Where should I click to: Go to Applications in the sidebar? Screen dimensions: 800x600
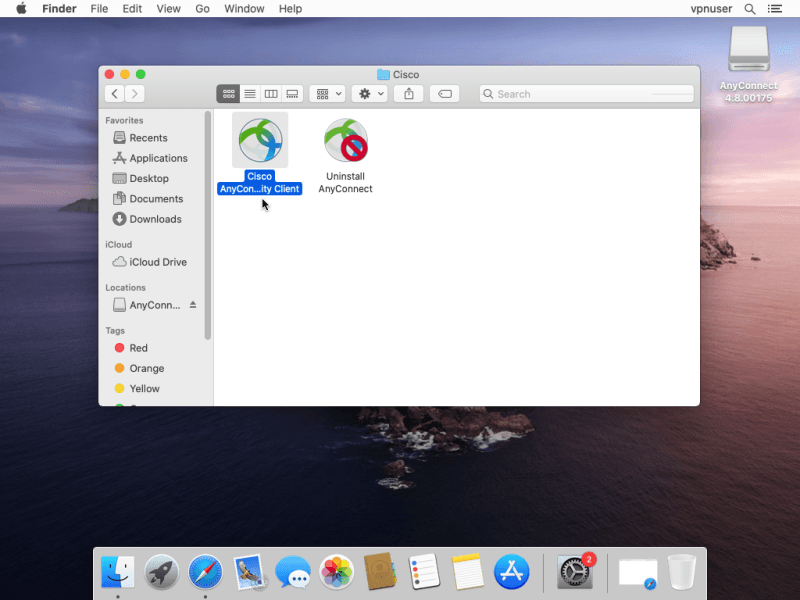tap(158, 158)
